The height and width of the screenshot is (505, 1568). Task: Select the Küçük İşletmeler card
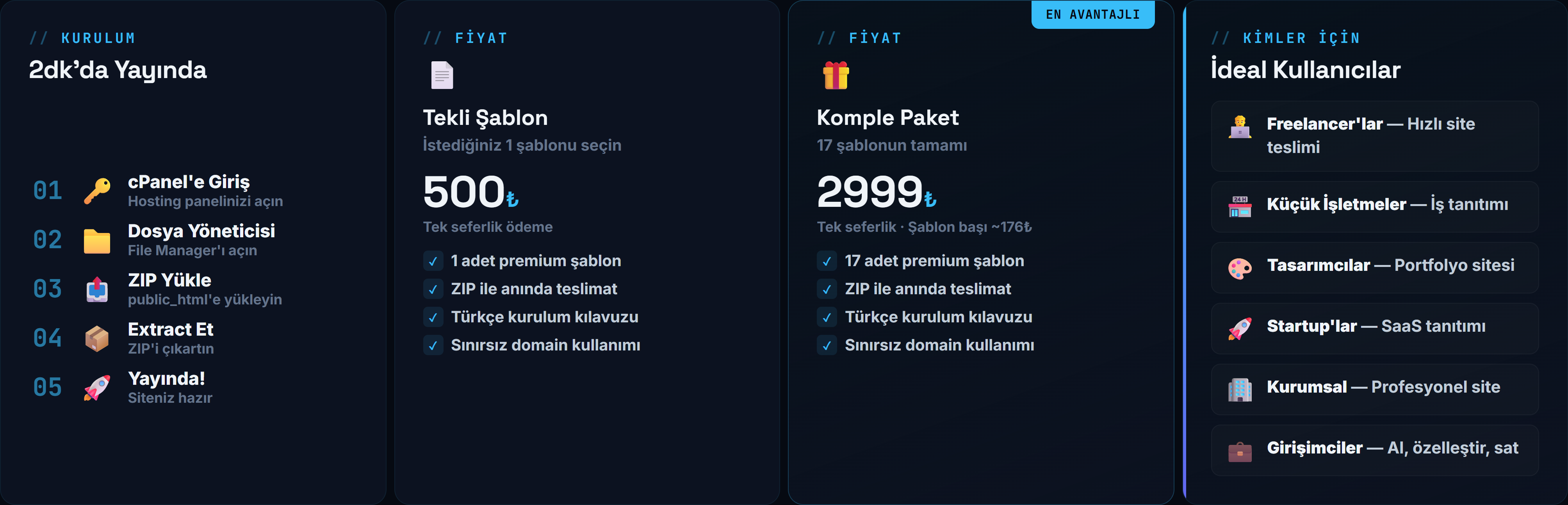(x=1374, y=206)
